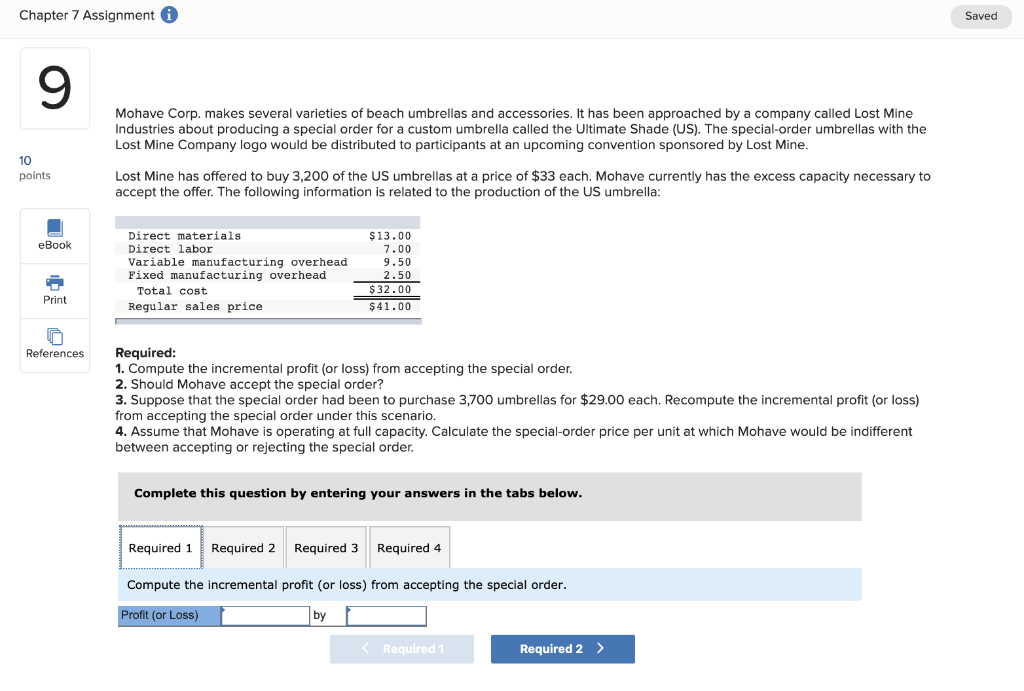Click Variable manufacturing overhead label
Screen dimensions: 1024x691
coord(238,262)
